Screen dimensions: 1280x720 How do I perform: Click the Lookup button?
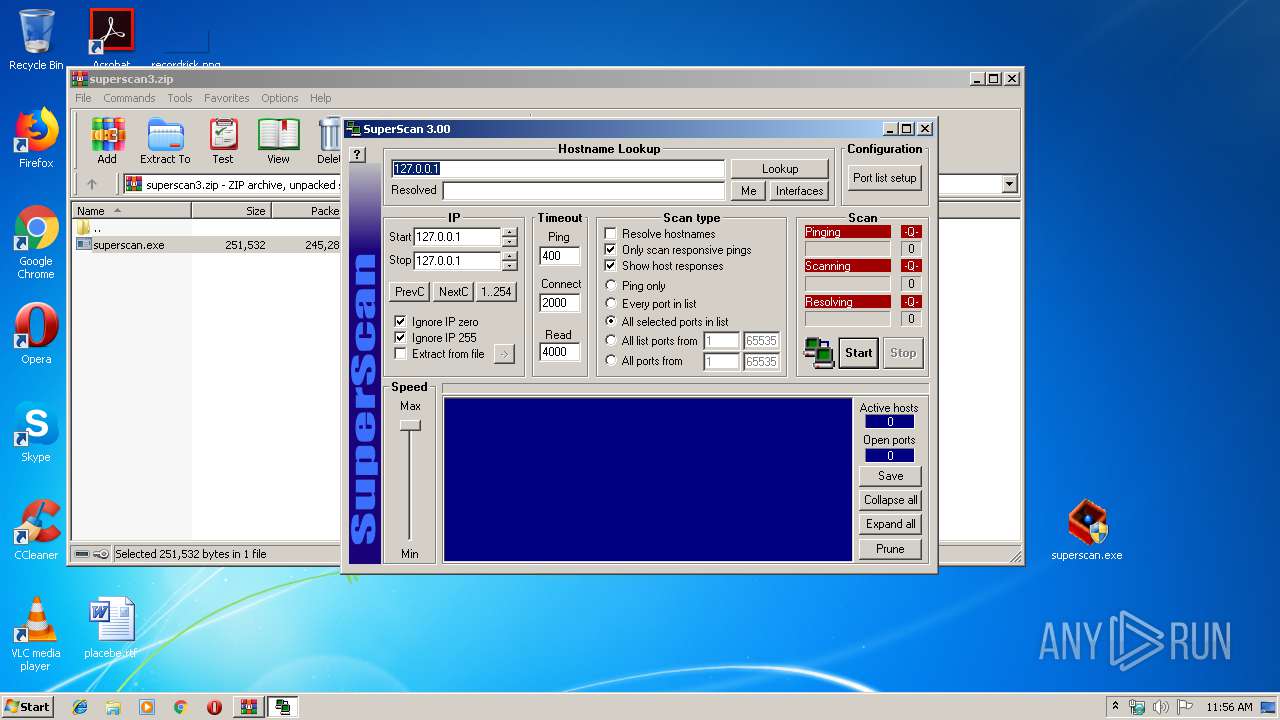[780, 169]
